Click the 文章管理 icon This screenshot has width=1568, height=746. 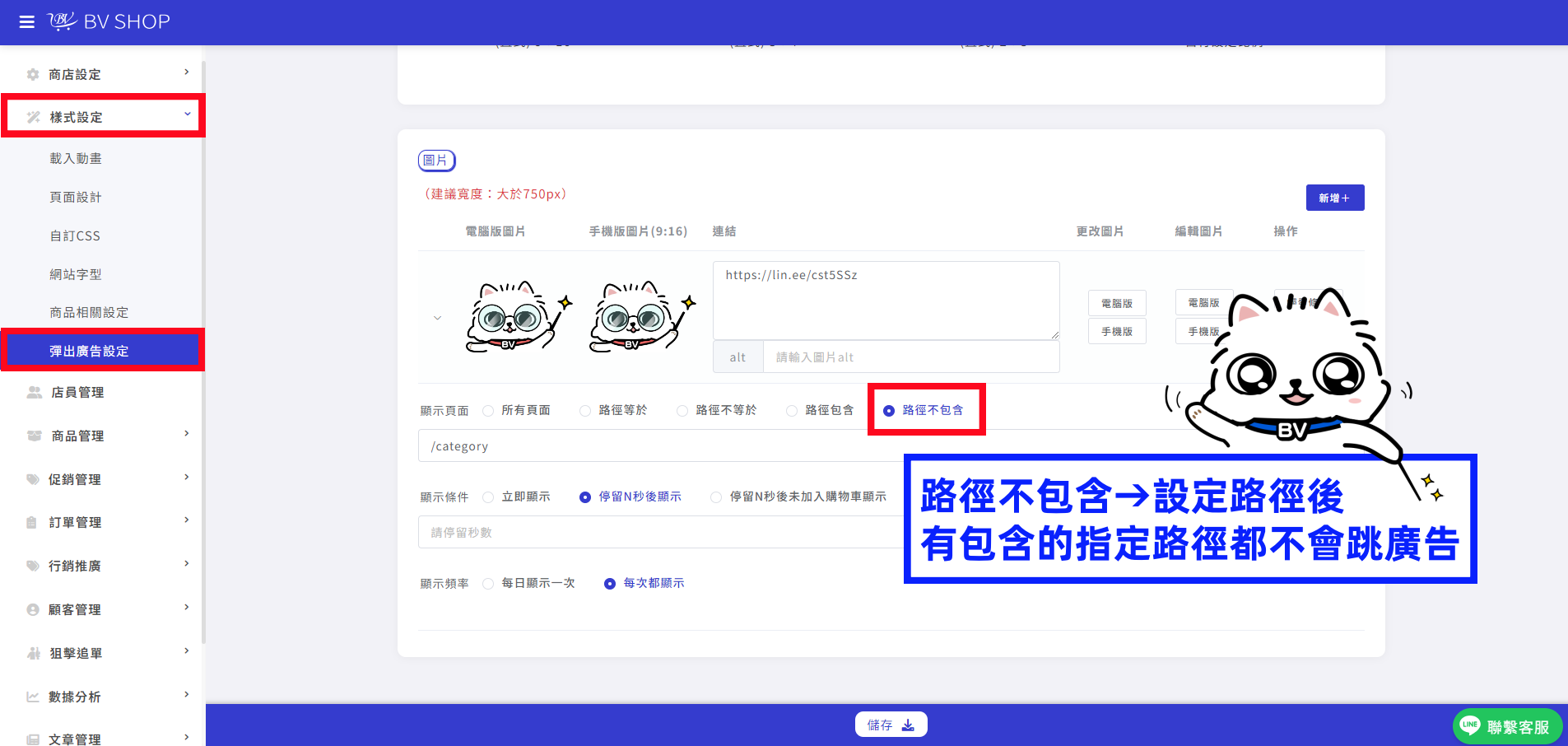pos(33,739)
